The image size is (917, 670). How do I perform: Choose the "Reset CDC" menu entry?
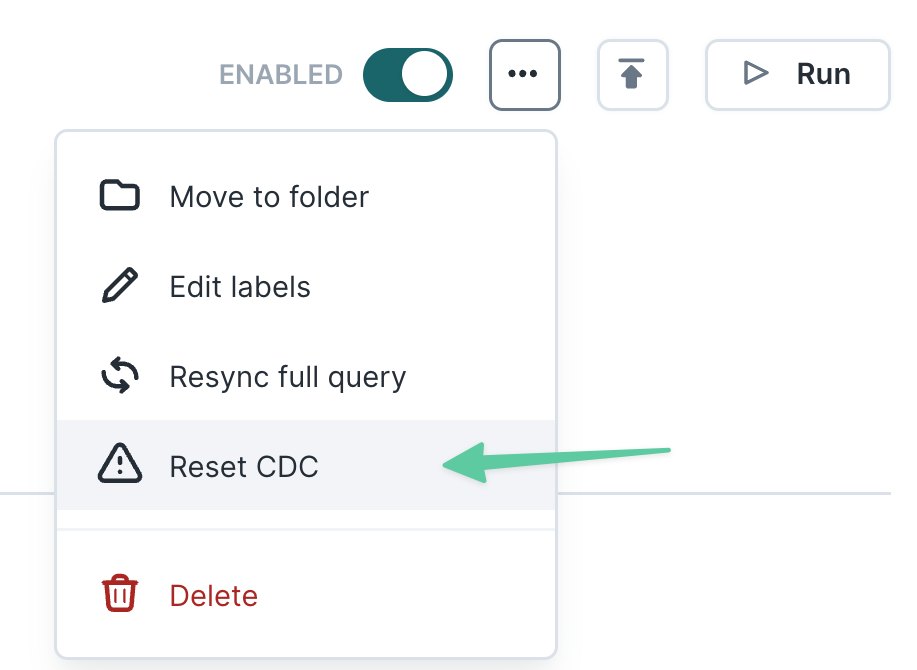click(x=244, y=466)
